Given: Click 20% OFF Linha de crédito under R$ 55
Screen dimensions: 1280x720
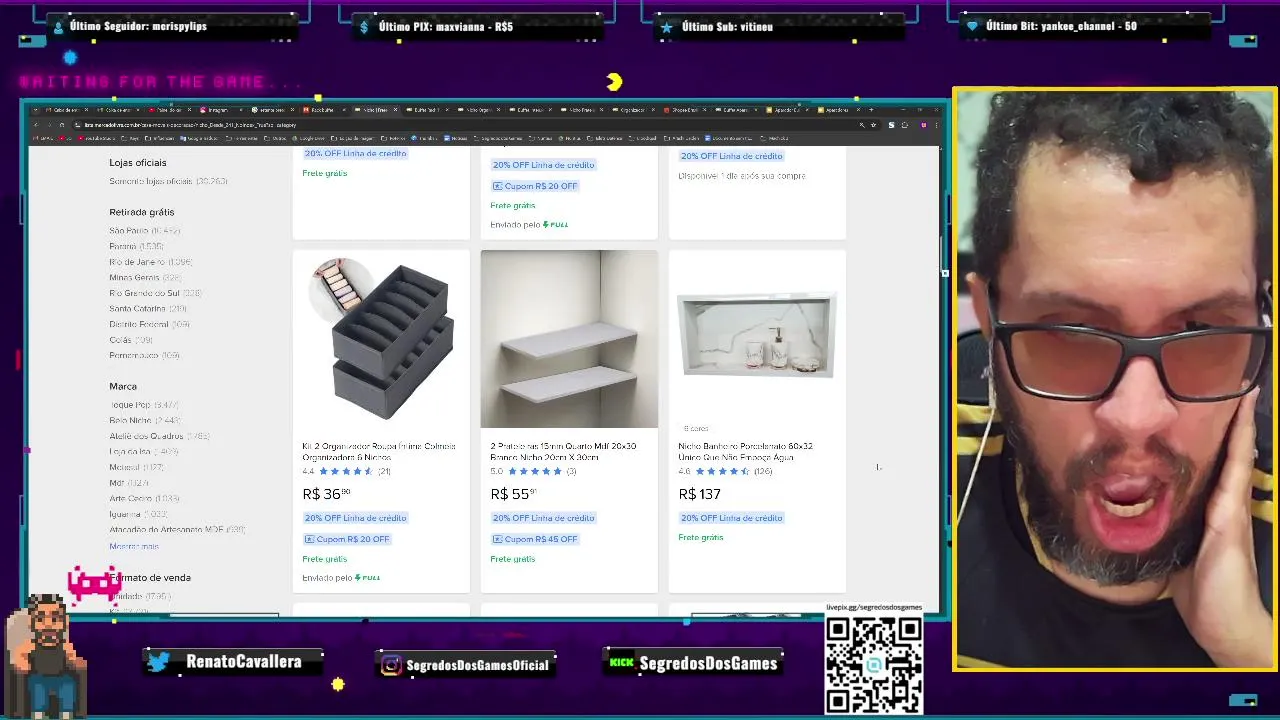Looking at the screenshot, I should pos(543,518).
